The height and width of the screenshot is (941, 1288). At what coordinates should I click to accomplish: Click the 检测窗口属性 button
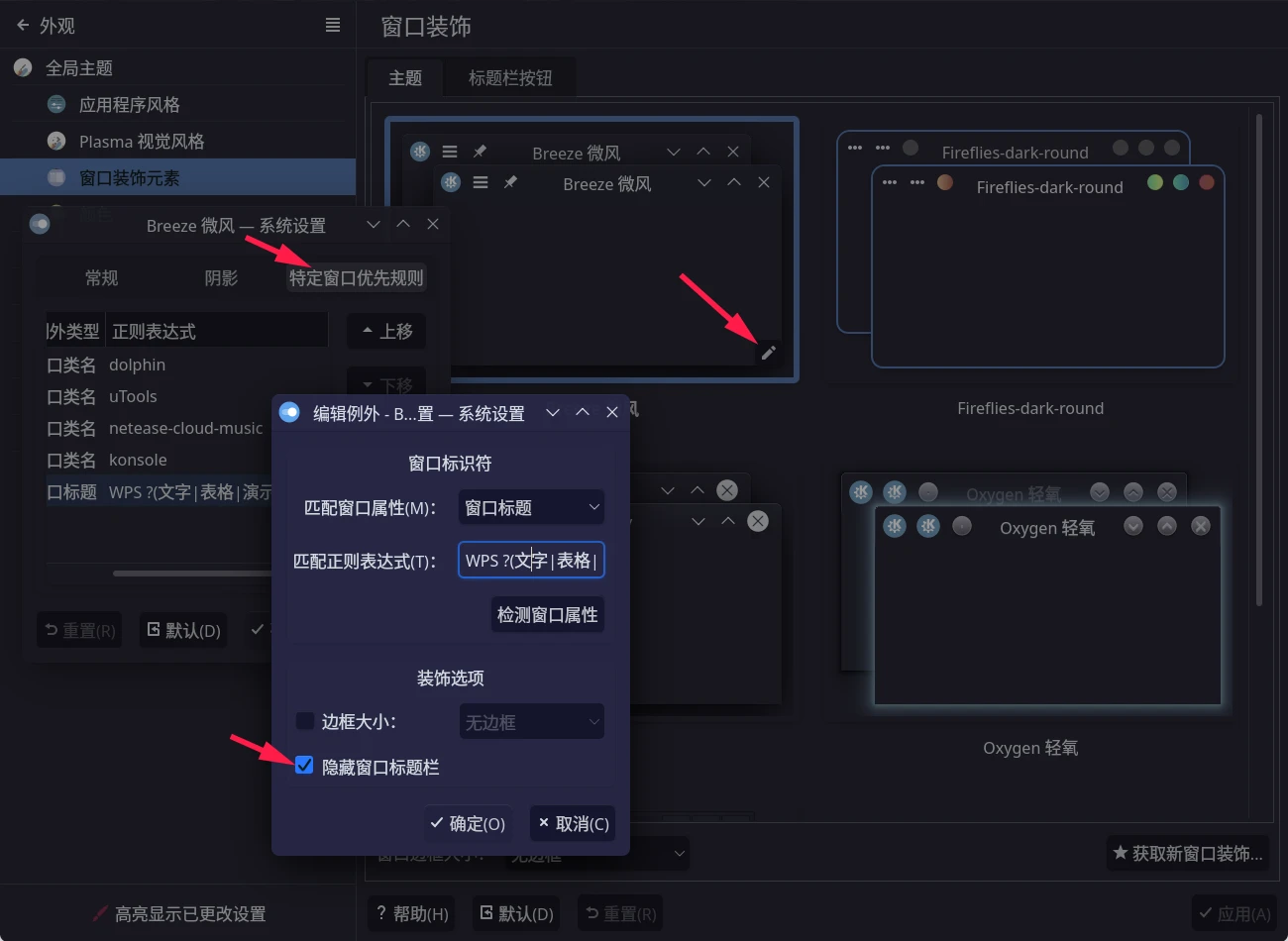pos(547,615)
